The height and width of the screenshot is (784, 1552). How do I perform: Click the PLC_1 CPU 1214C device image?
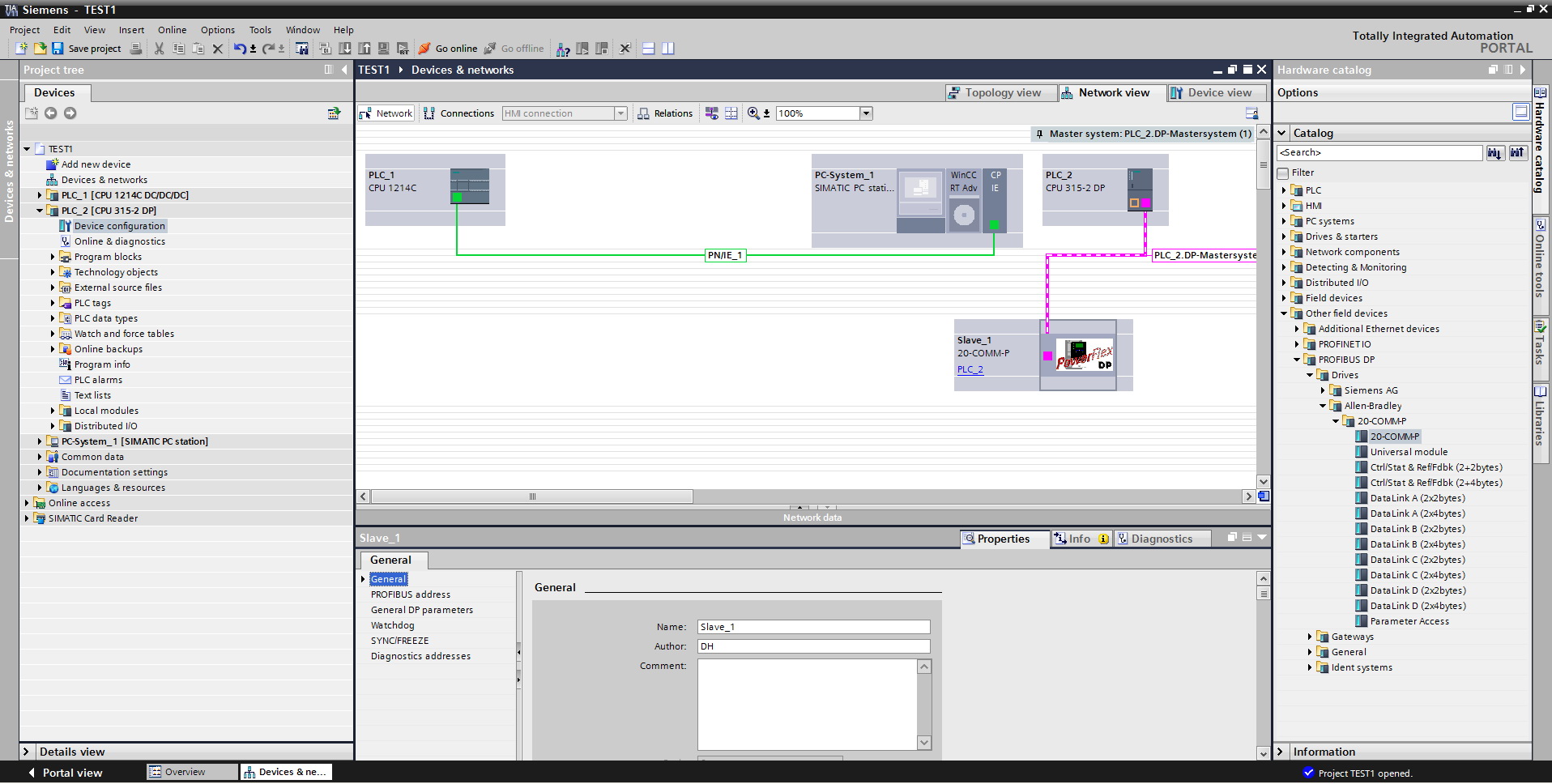[470, 186]
